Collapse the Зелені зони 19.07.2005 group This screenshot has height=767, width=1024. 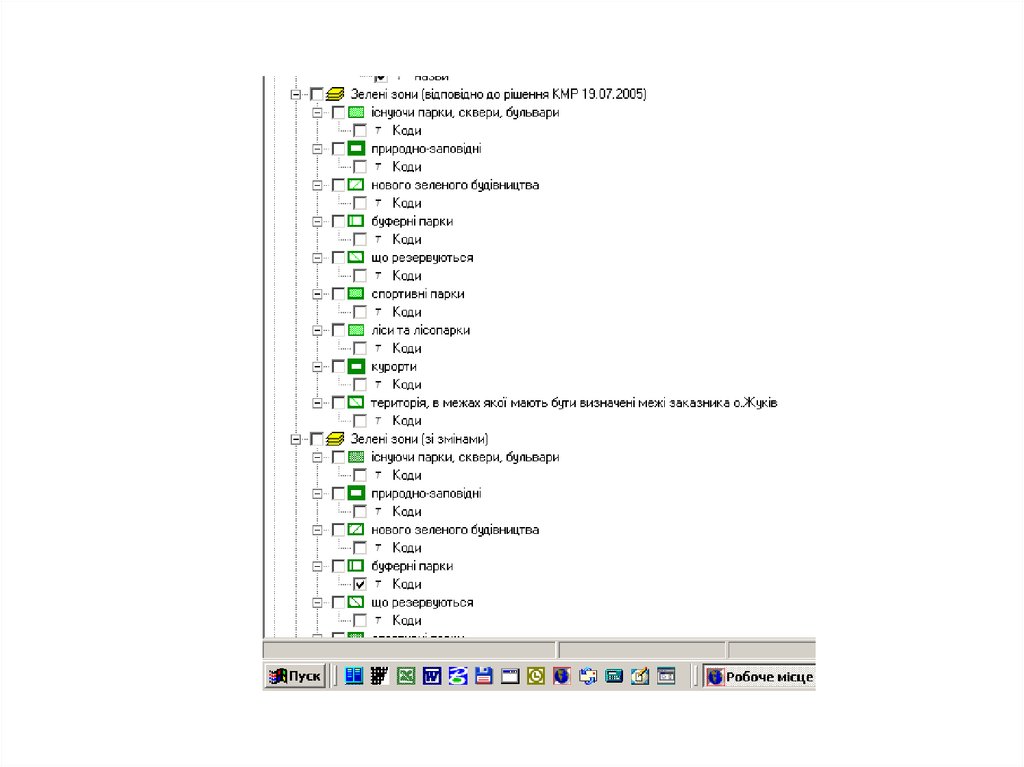click(295, 94)
